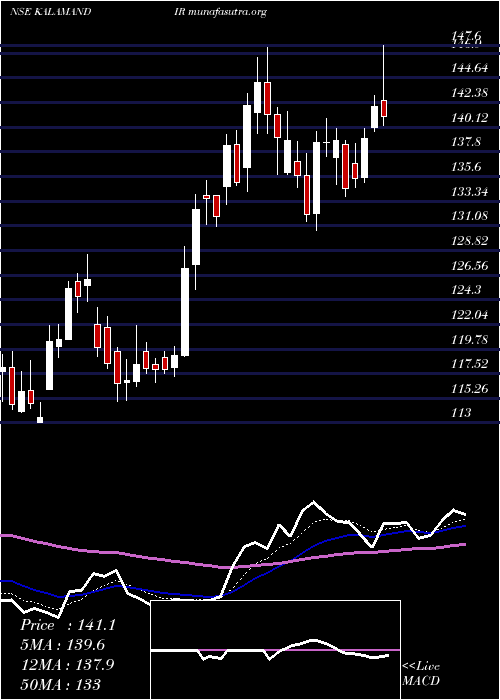Select the 113 price axis label

[462, 412]
